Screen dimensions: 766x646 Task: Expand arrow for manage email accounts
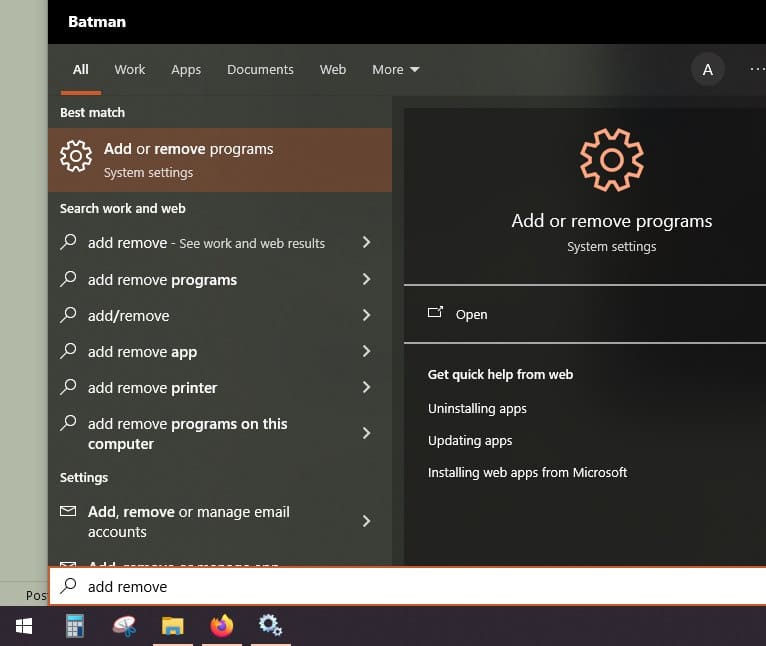(x=366, y=521)
